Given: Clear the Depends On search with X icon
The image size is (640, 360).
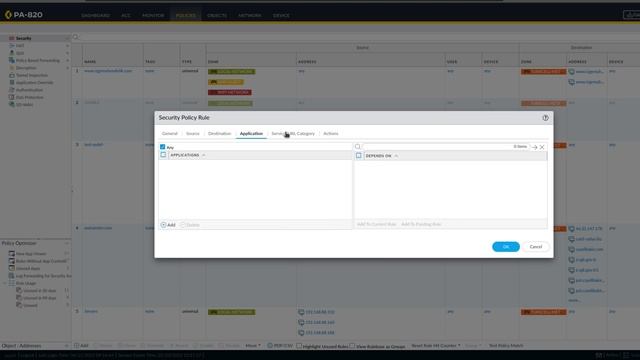Looking at the screenshot, I should 542,147.
